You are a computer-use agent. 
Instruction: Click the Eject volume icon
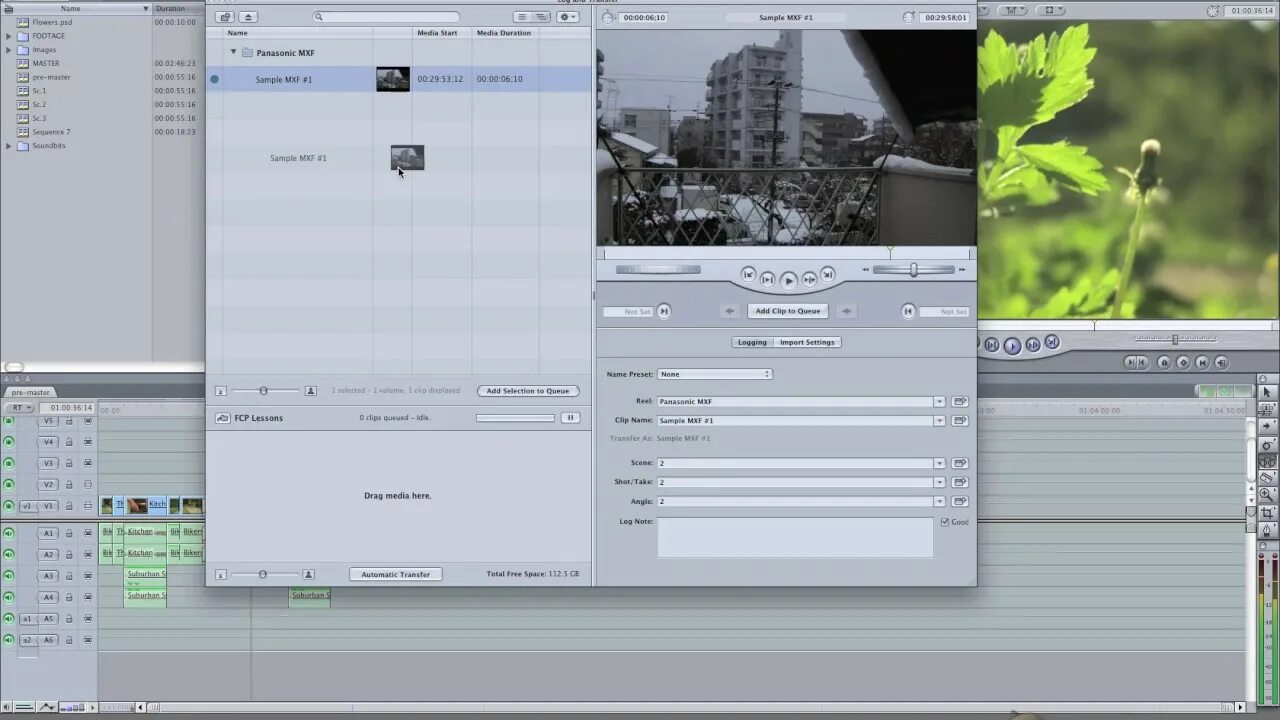(x=248, y=17)
